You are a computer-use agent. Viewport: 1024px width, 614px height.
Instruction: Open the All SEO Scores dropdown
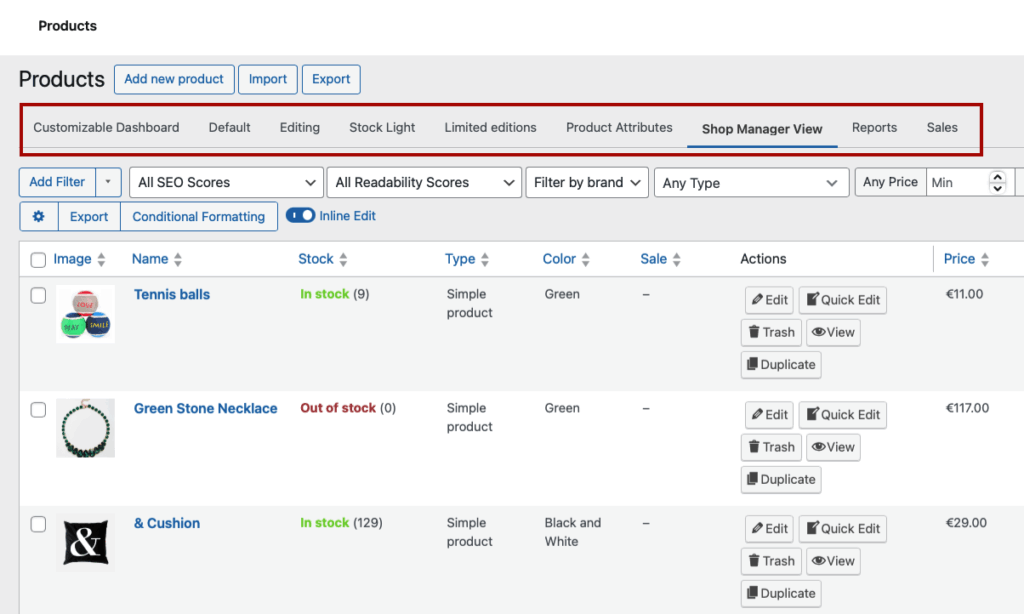226,182
